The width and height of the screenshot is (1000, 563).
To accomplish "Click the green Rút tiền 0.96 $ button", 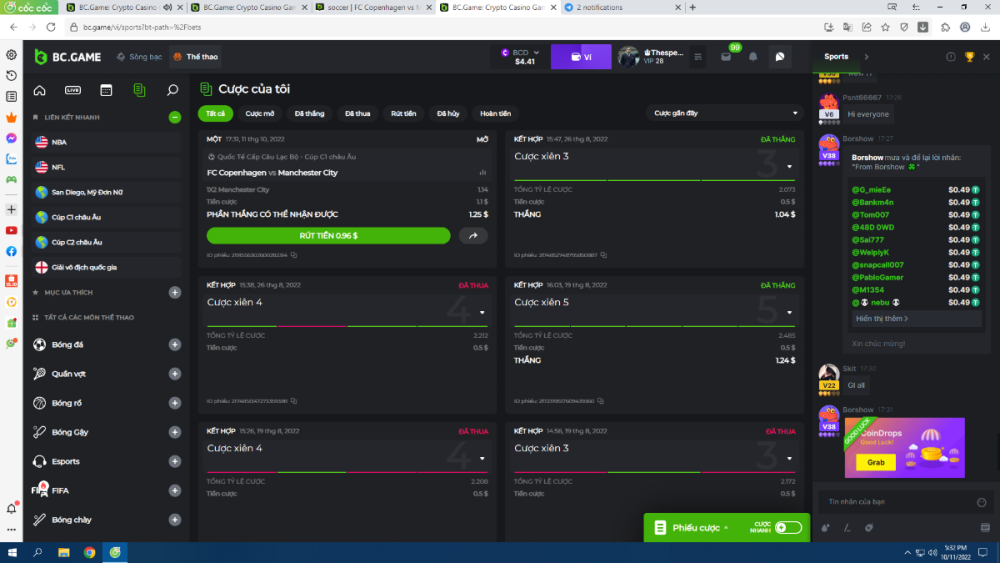I will point(328,236).
